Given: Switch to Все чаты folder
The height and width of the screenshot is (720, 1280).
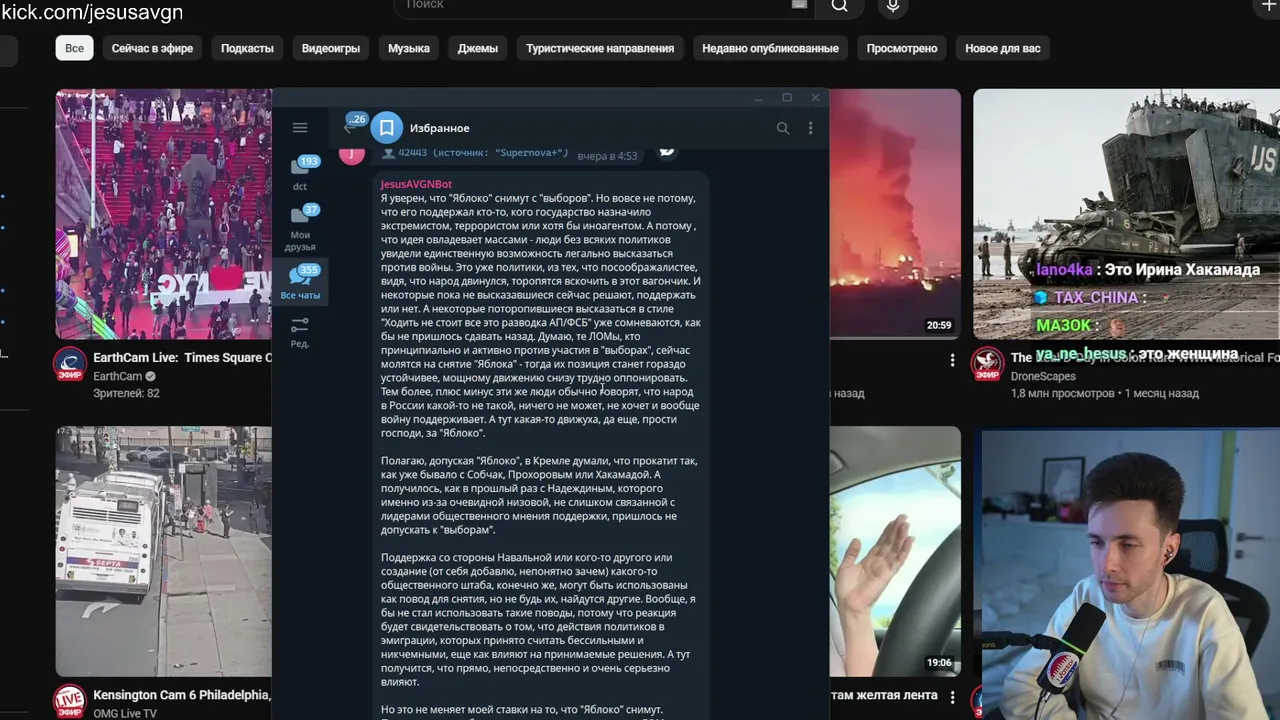Looking at the screenshot, I should [300, 283].
